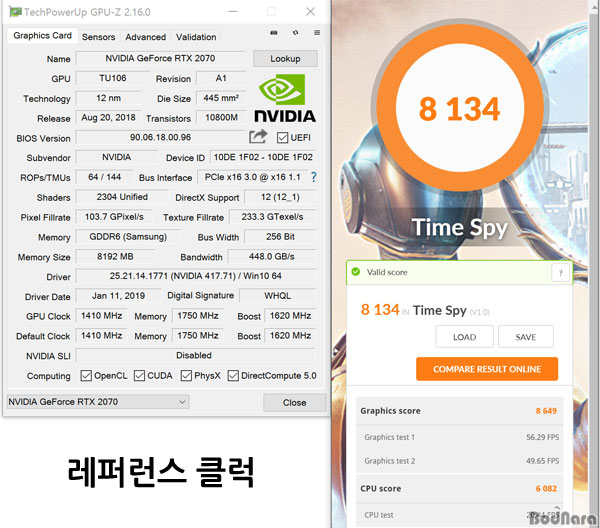The height and width of the screenshot is (528, 600).
Task: Click the Memory Size value 8192 MB
Action: (115, 256)
